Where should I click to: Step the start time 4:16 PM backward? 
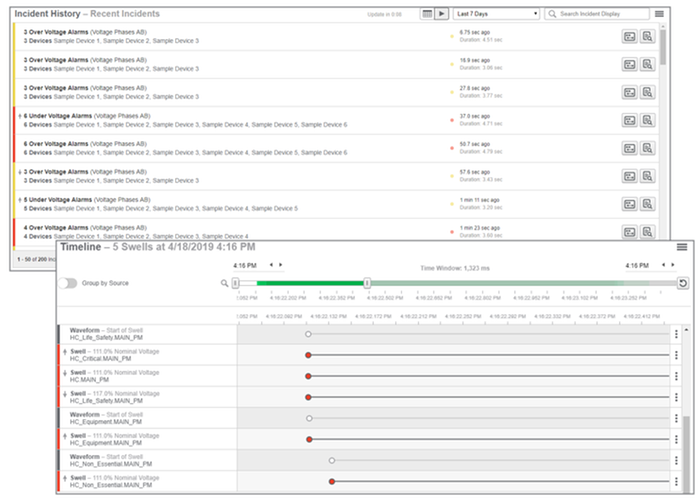[271, 265]
